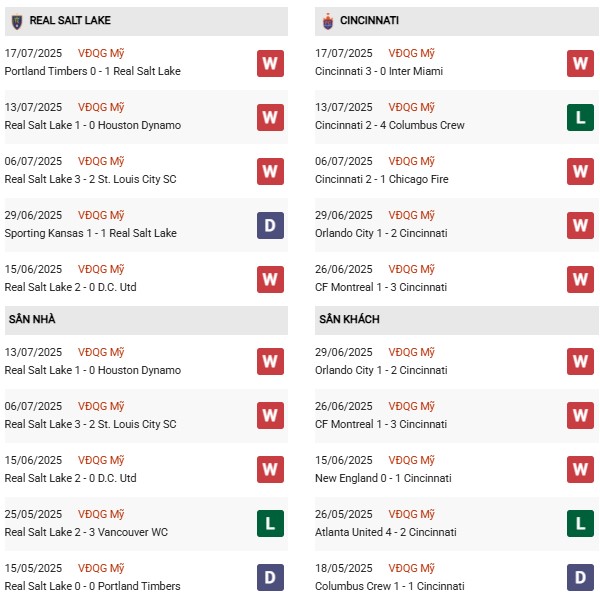Click the L badge for Atlanta United 4 - 2 Cincinnati

click(581, 524)
